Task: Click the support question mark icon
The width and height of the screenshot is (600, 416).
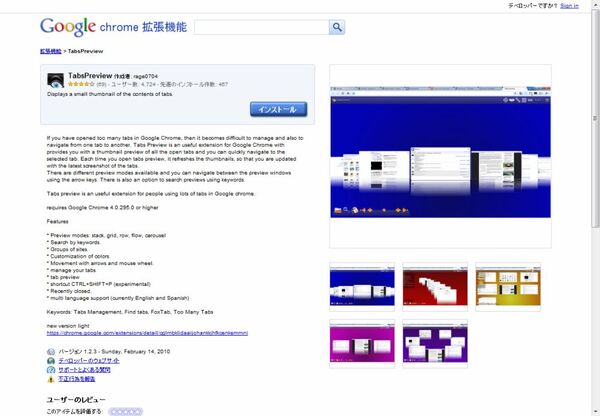Action: pyautogui.click(x=51, y=370)
